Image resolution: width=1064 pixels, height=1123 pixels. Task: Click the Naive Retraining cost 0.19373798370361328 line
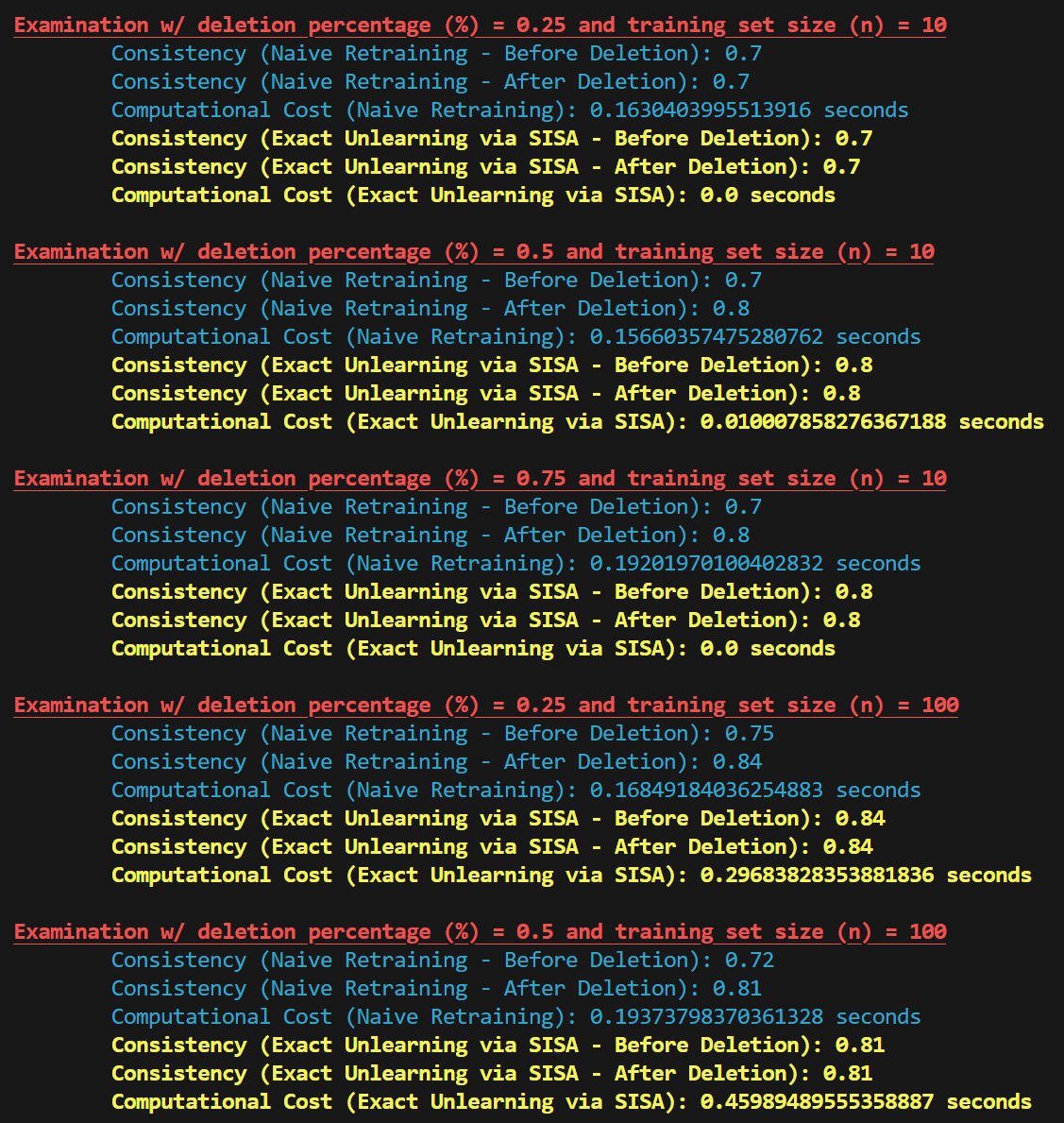[515, 1017]
